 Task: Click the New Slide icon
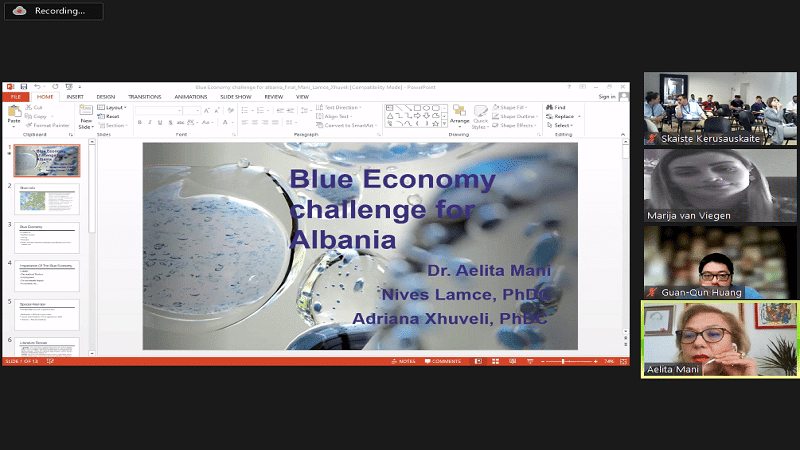(x=86, y=113)
